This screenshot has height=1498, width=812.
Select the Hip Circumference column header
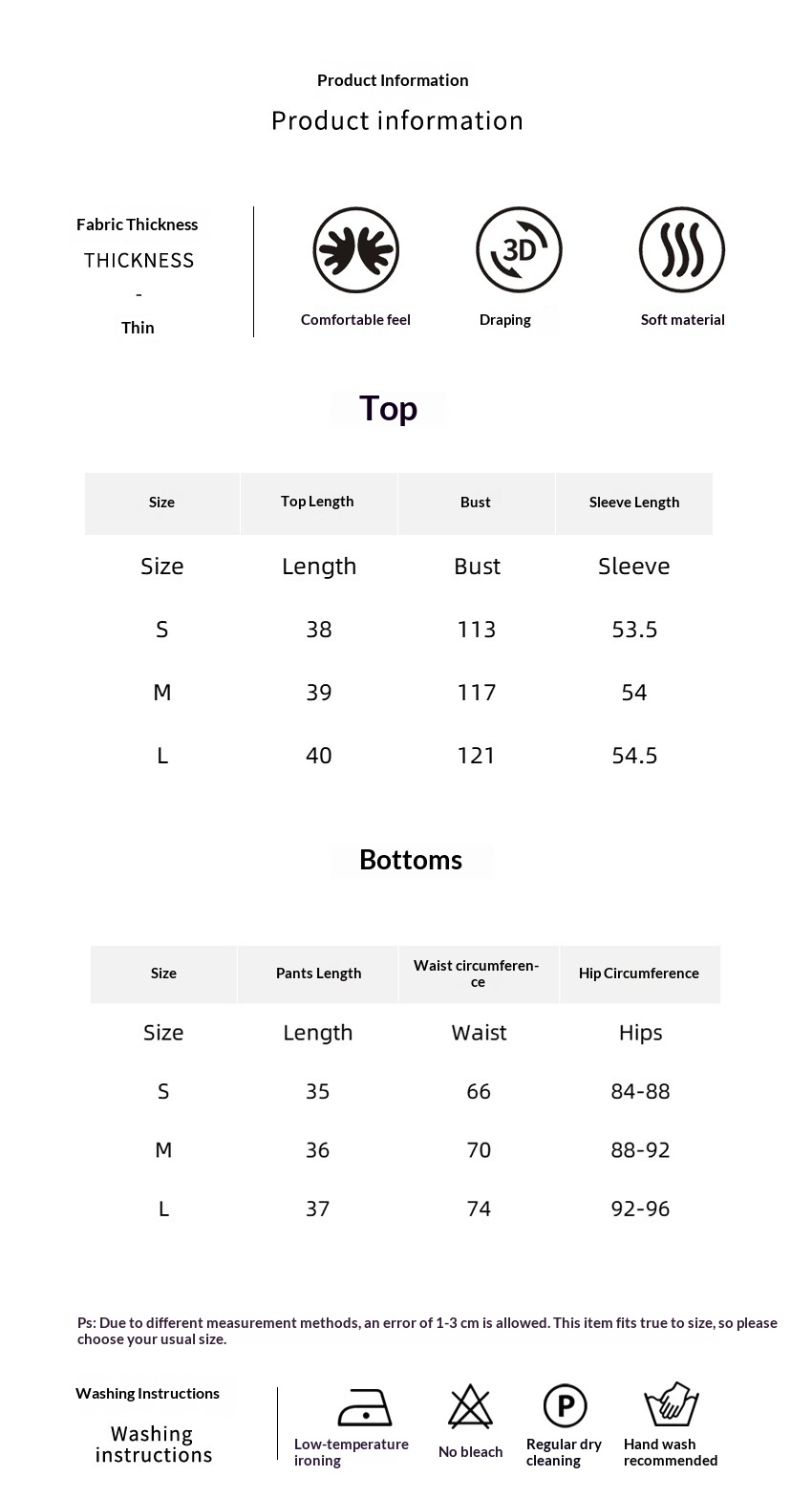[x=639, y=974]
